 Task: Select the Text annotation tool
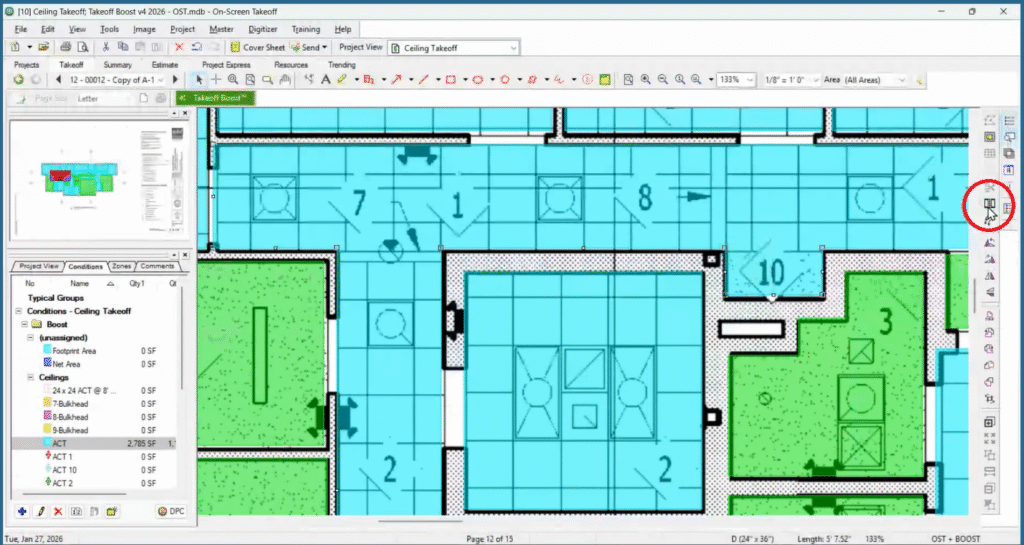(x=326, y=80)
